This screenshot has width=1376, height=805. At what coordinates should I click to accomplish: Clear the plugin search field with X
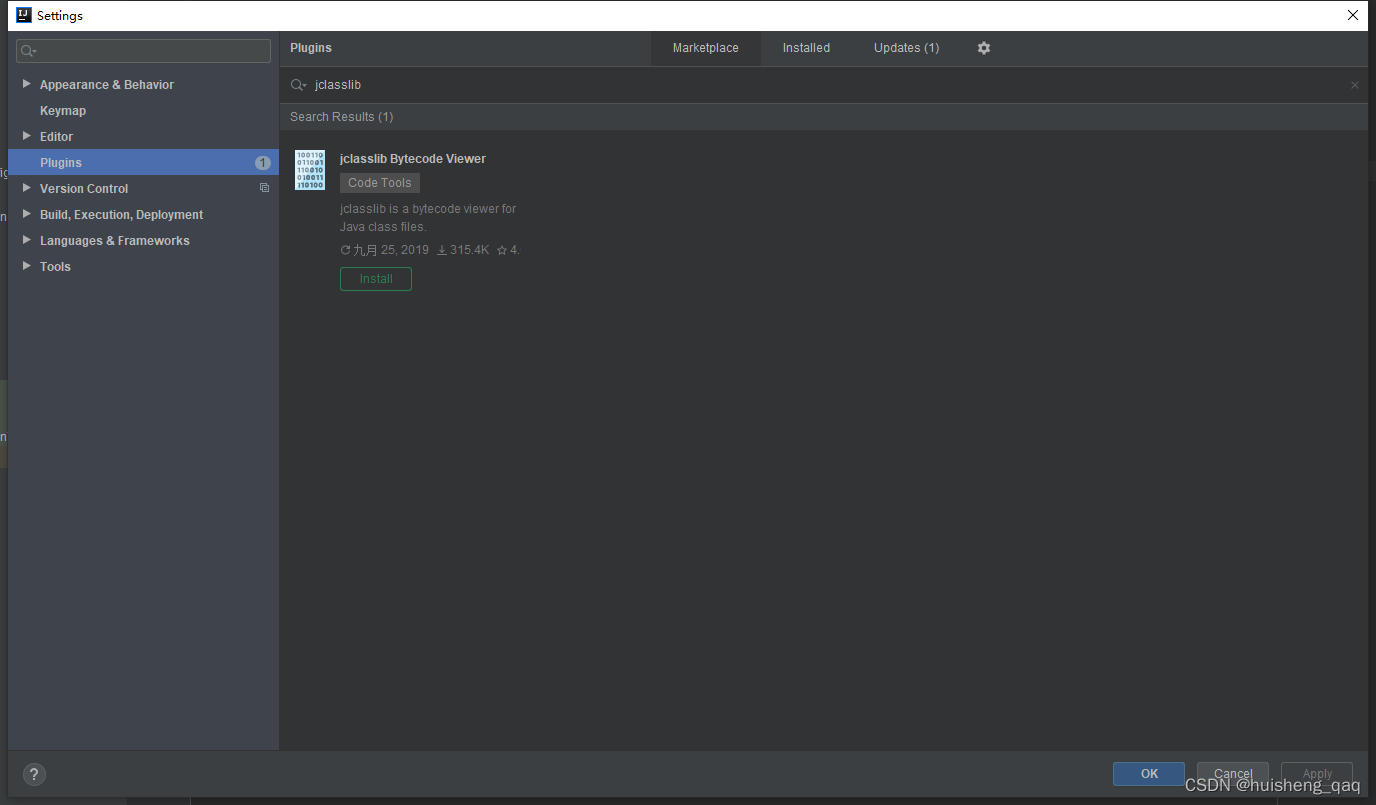(1355, 85)
